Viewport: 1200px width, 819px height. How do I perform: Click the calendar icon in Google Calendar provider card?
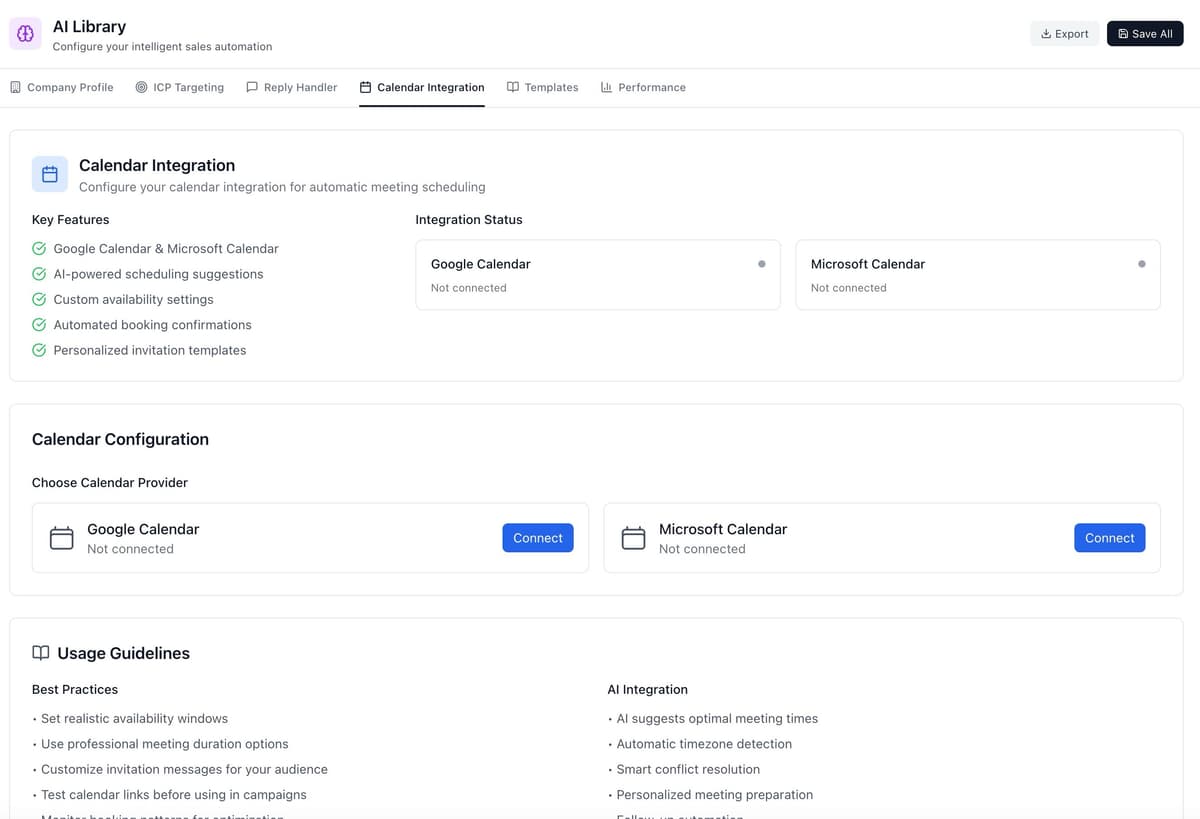point(62,538)
